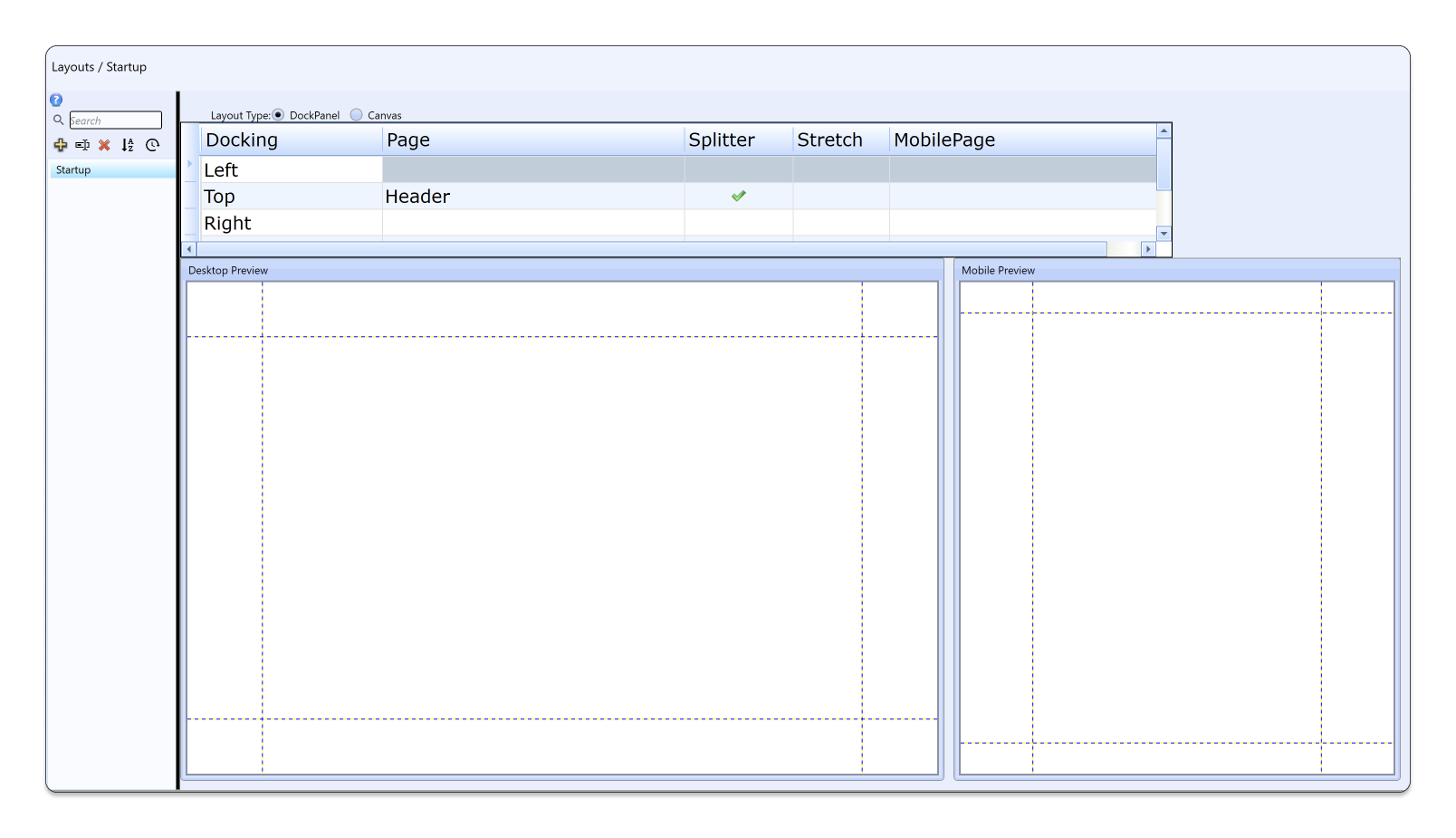Select the Canvas layout type radio button
The height and width of the screenshot is (838, 1456).
[x=357, y=115]
